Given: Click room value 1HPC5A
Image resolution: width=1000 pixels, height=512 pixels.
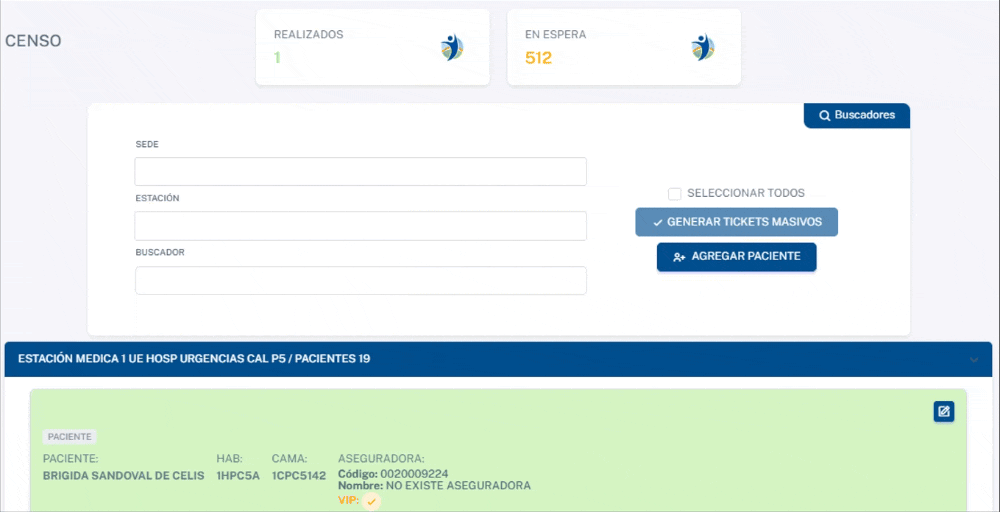Looking at the screenshot, I should pos(238,476).
